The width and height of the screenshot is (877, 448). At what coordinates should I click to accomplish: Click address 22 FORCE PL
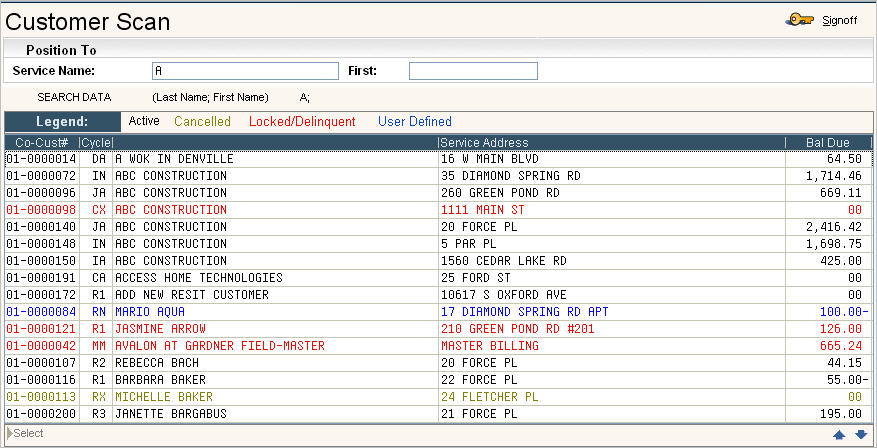[x=479, y=379]
